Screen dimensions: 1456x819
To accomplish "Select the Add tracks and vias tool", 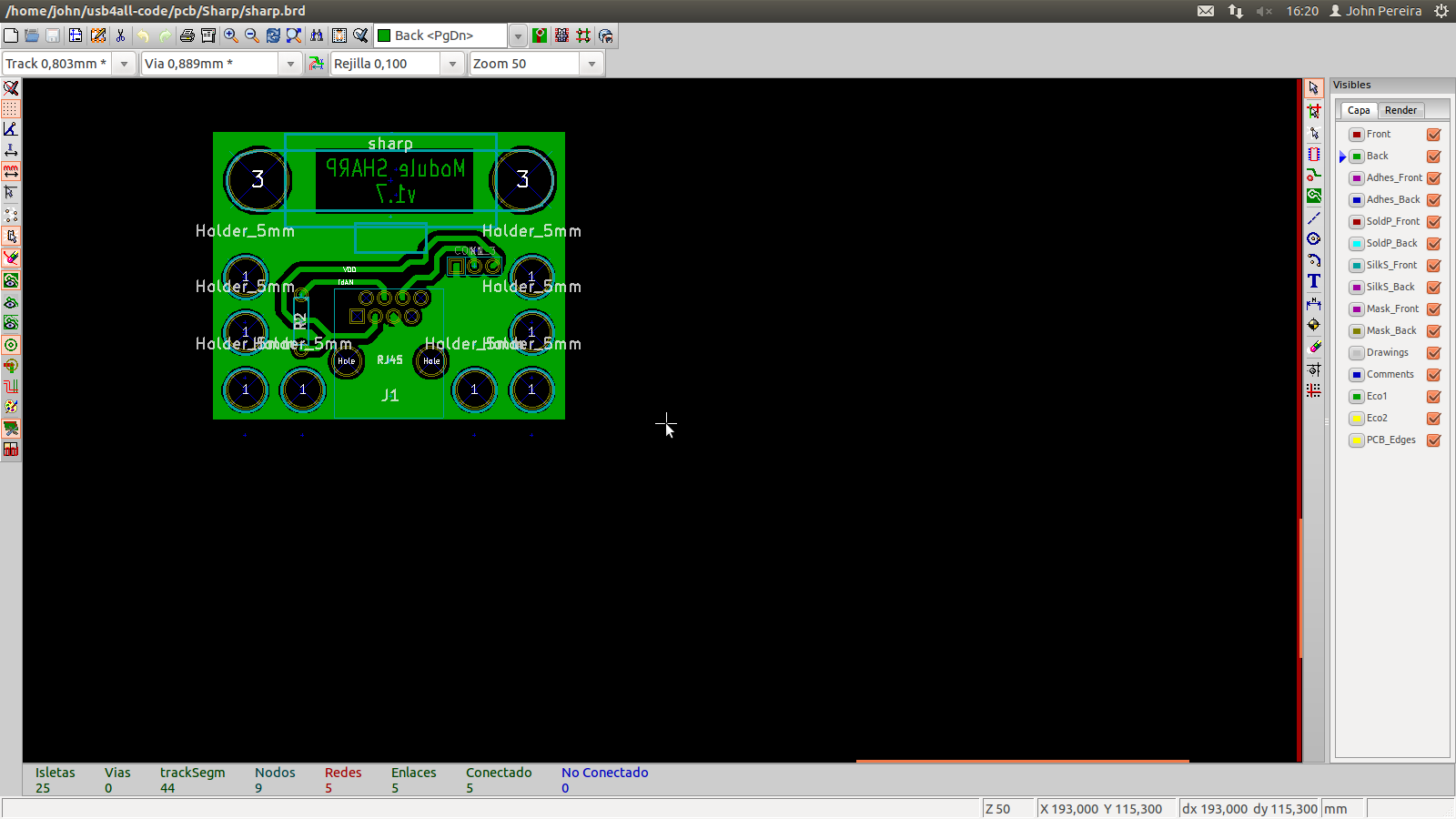I will (1314, 175).
